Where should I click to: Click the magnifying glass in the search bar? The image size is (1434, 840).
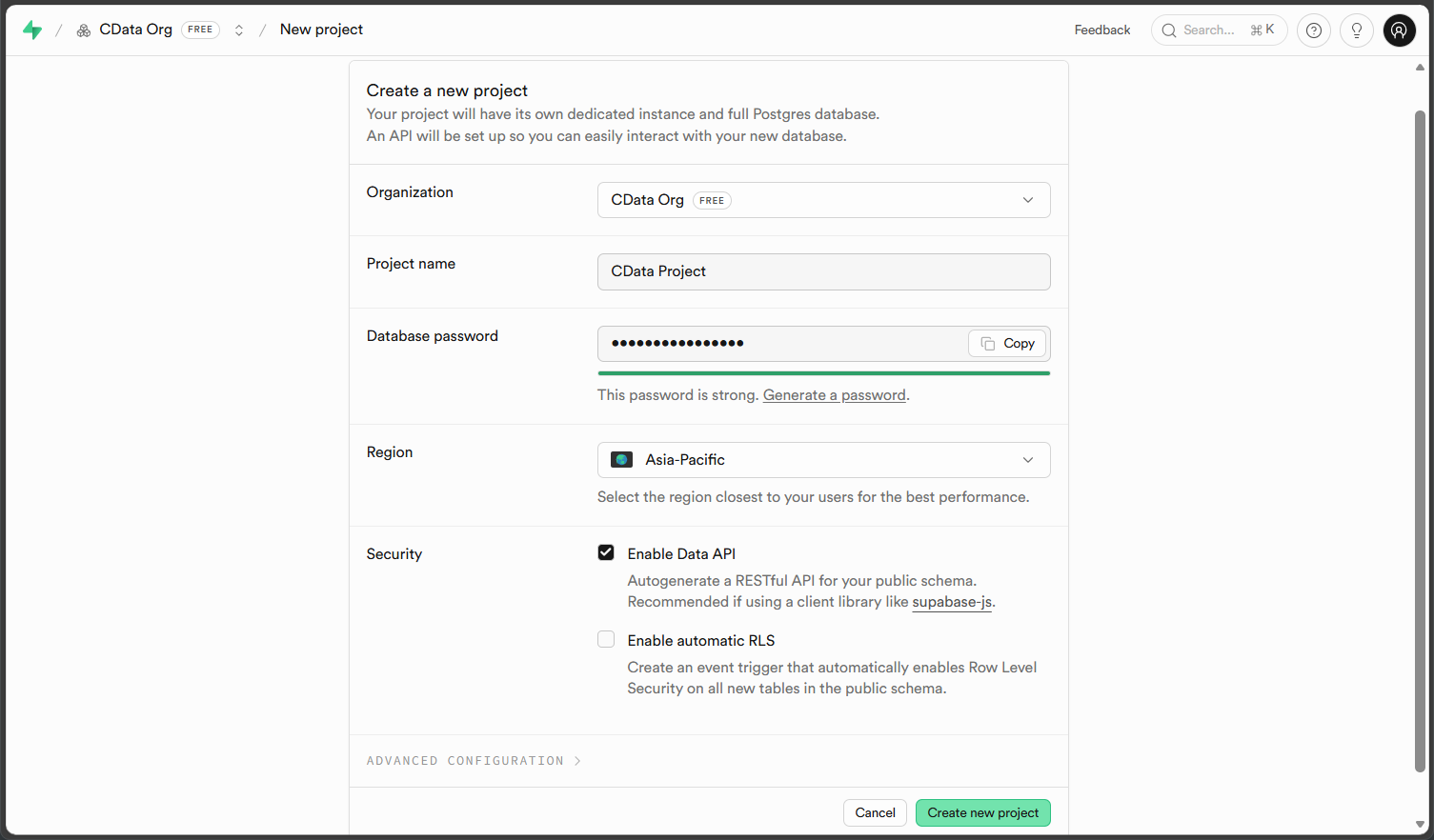[1168, 30]
